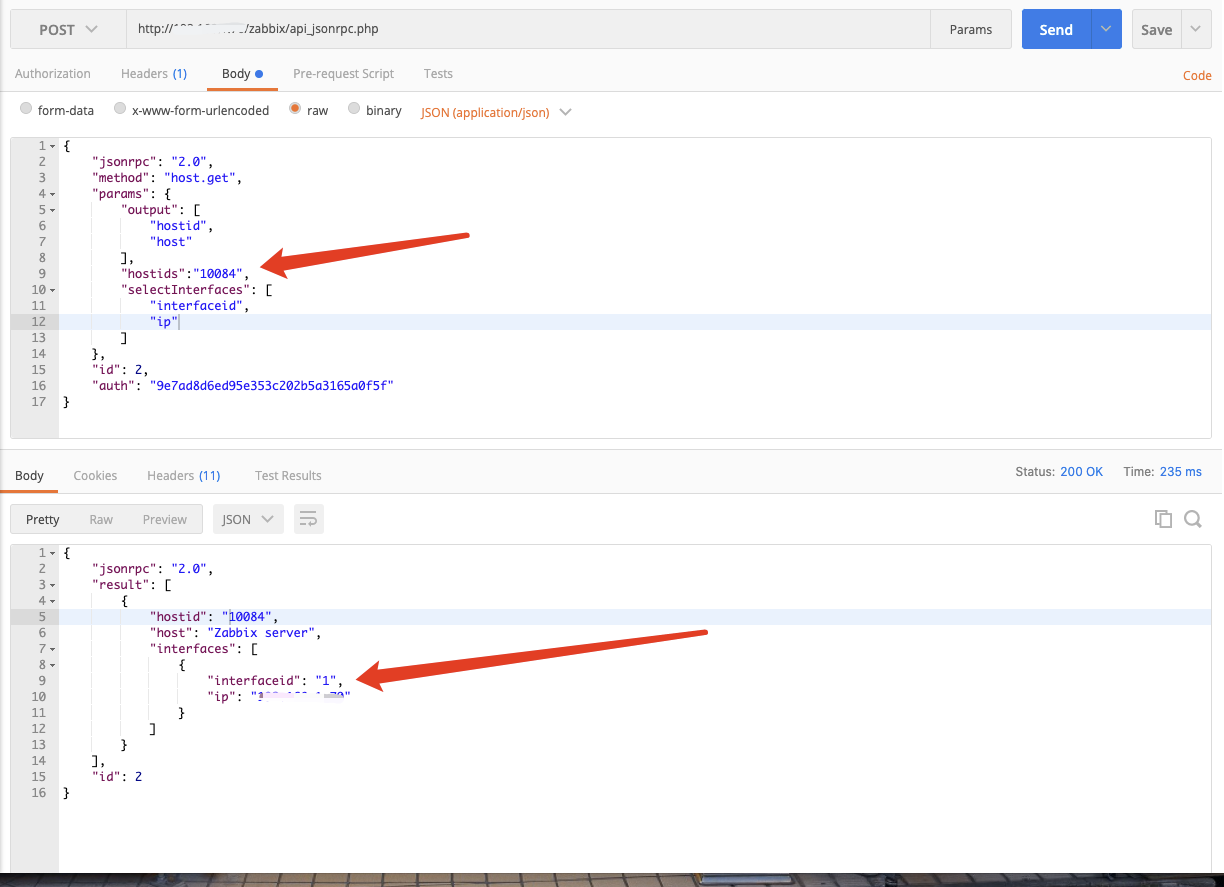The width and height of the screenshot is (1224, 887).
Task: Select the form-data body type
Action: [x=27, y=110]
